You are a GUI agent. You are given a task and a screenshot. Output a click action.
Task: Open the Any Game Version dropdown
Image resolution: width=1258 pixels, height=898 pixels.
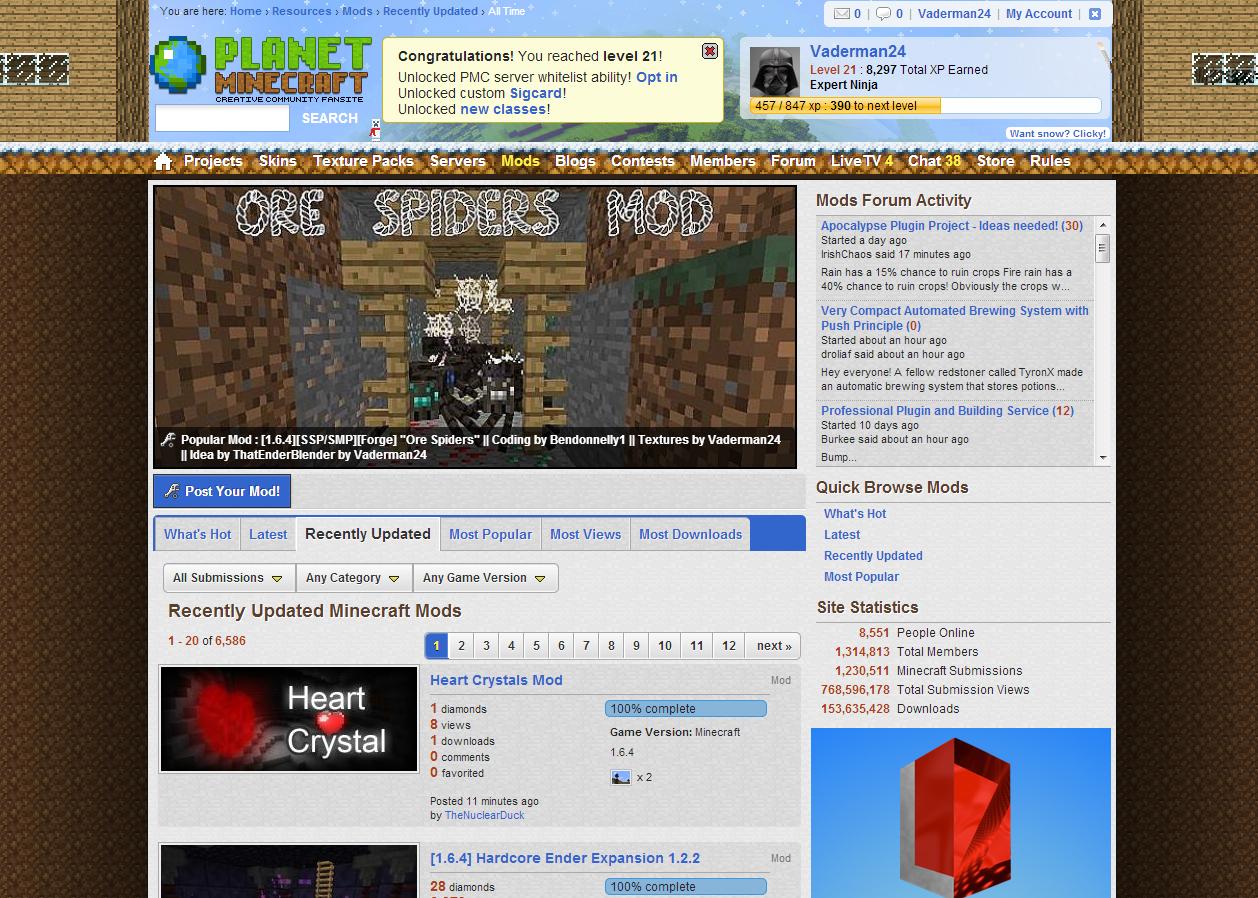point(484,578)
